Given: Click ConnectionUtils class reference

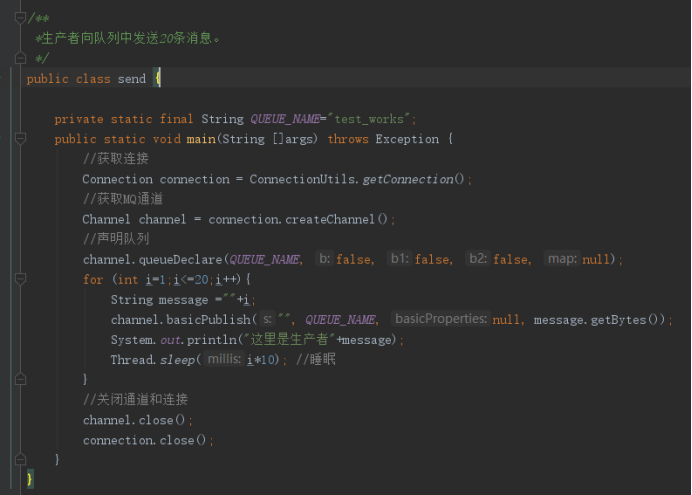Looking at the screenshot, I should 302,179.
